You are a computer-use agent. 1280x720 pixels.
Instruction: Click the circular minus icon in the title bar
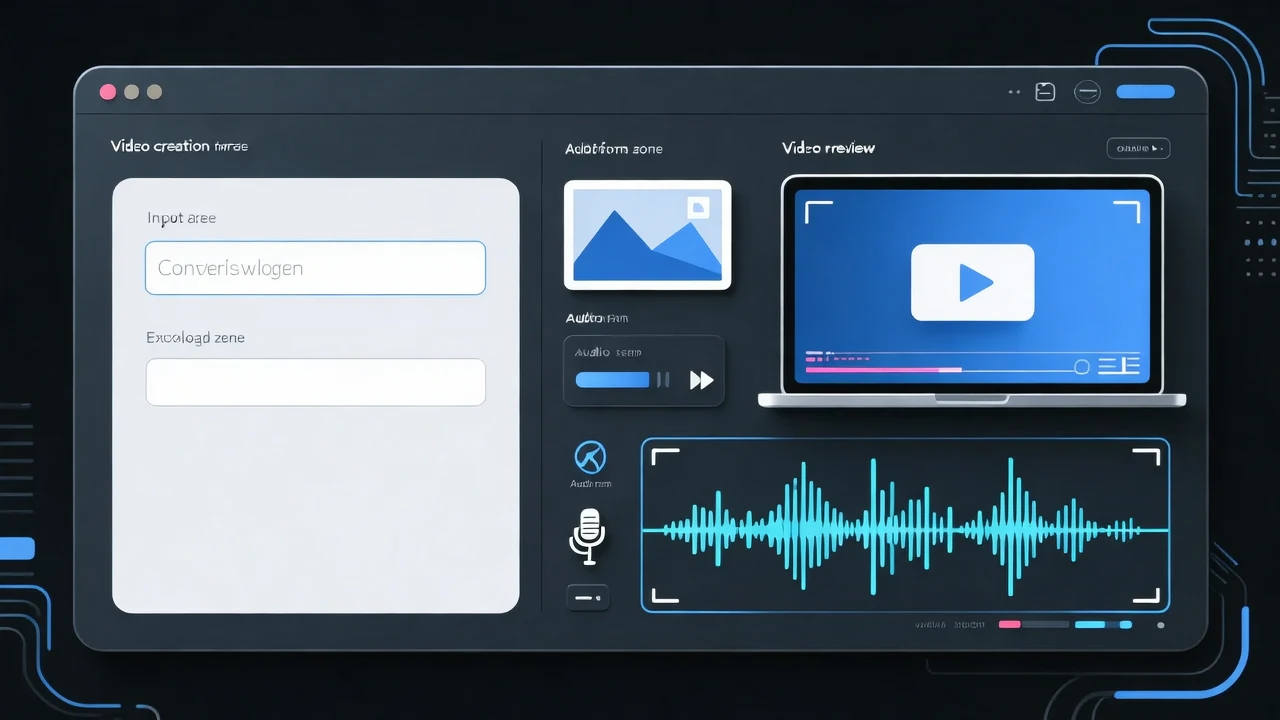click(1087, 92)
